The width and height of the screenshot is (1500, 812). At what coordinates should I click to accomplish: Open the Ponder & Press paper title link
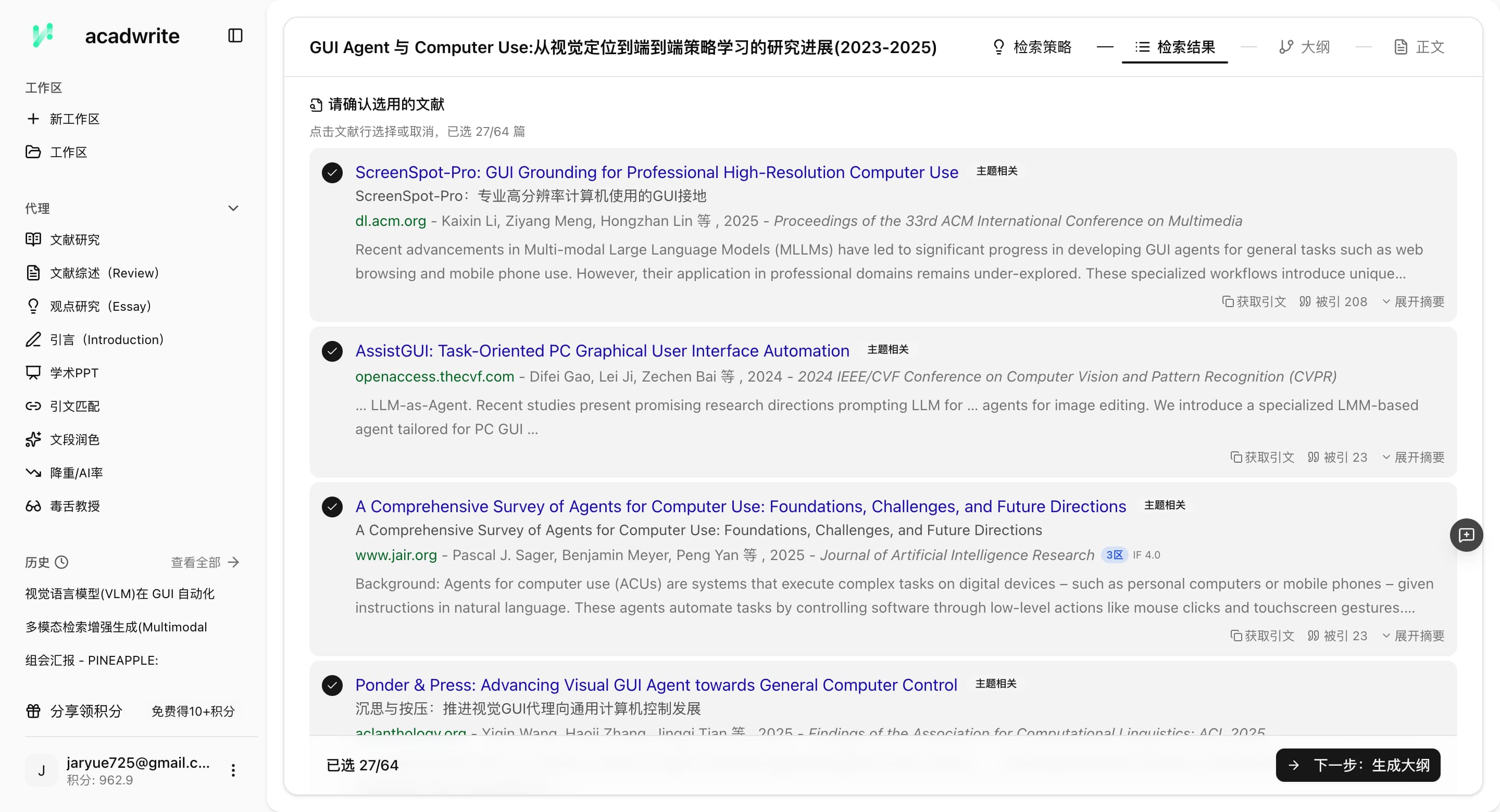[x=656, y=684]
